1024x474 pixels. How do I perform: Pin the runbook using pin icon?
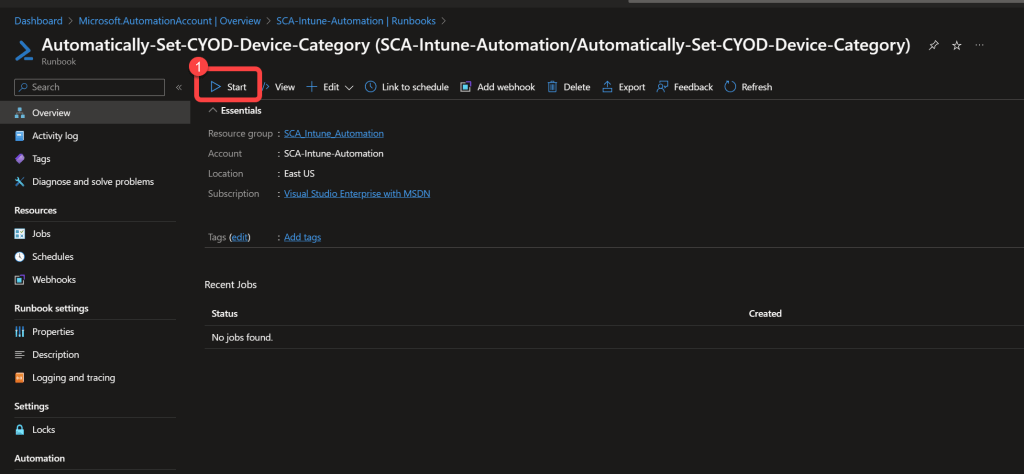pos(934,45)
